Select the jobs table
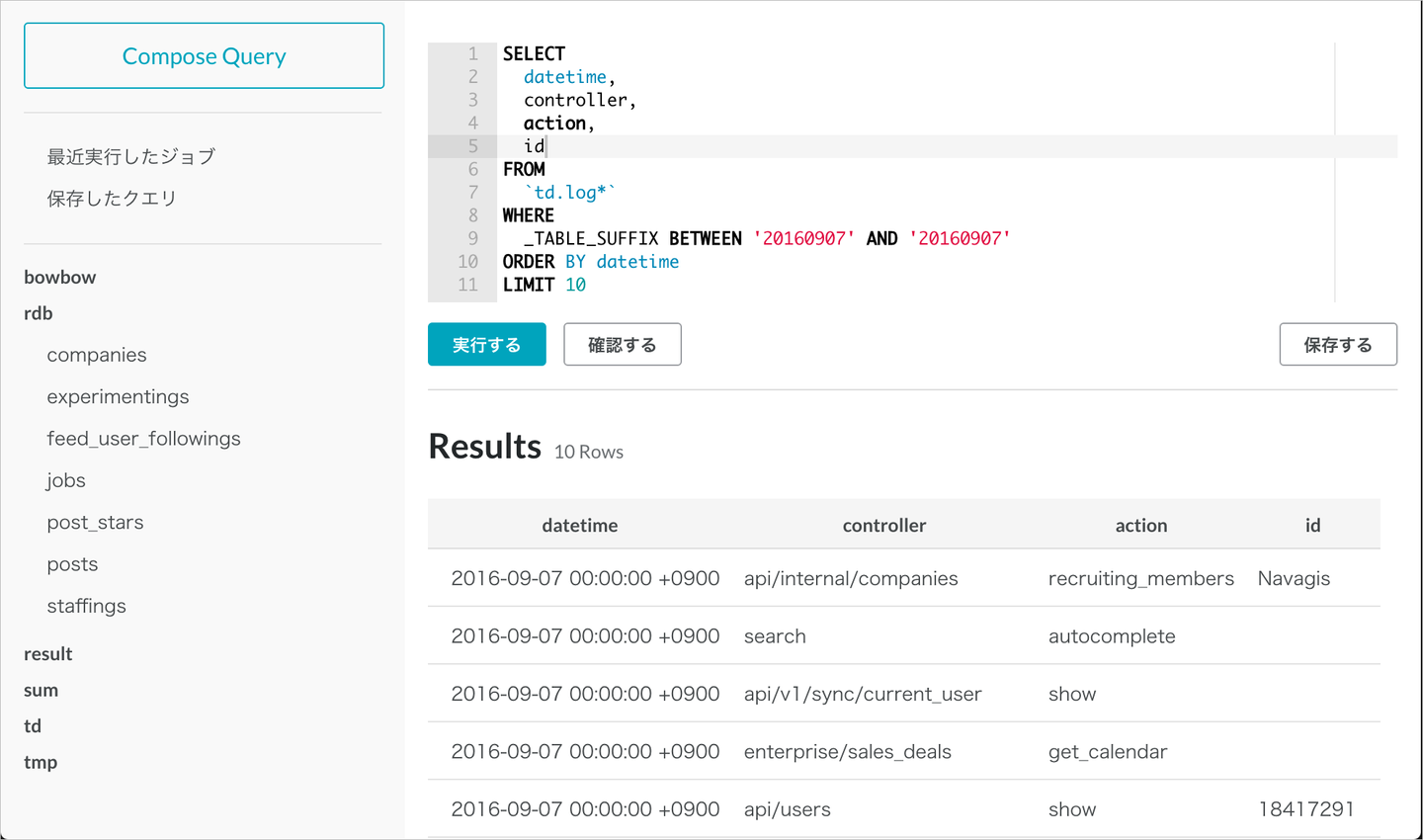This screenshot has height=840, width=1423. [x=66, y=480]
